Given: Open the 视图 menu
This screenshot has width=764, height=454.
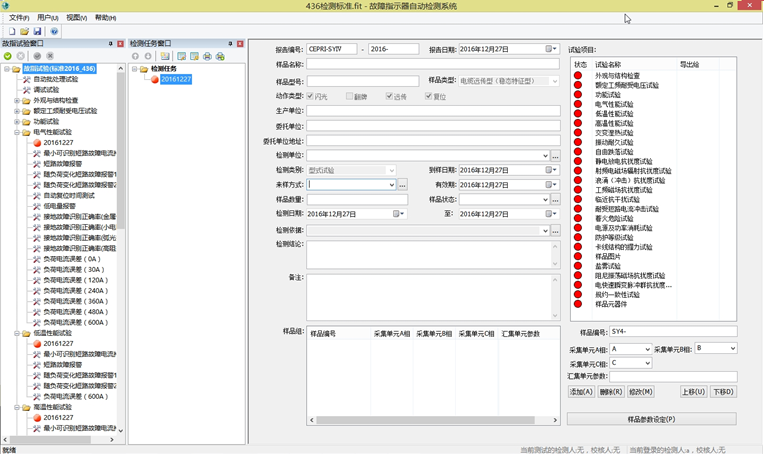Looking at the screenshot, I should [76, 18].
